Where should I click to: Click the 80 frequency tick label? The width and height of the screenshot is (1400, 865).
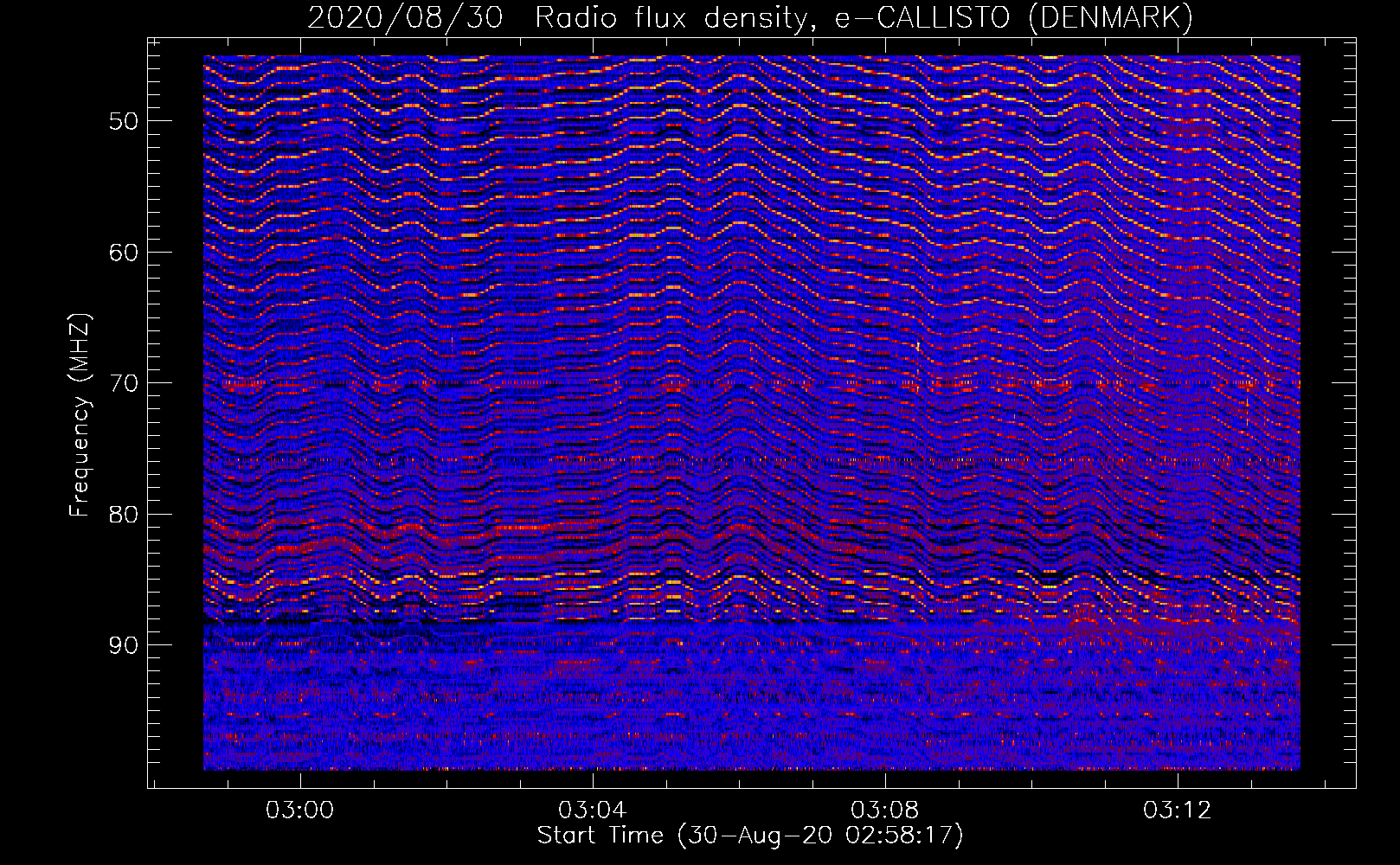coord(124,515)
